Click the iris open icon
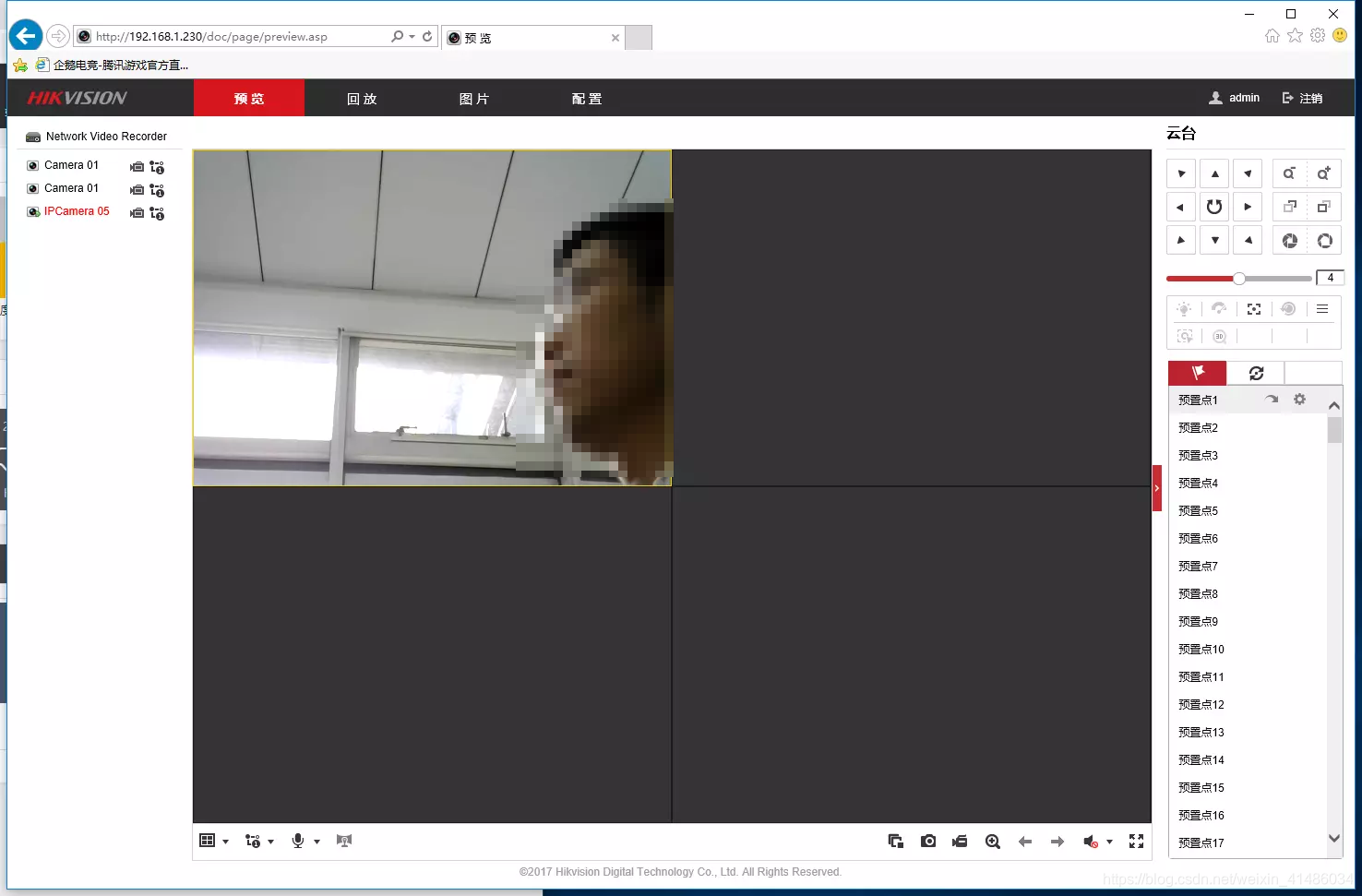 (1324, 240)
